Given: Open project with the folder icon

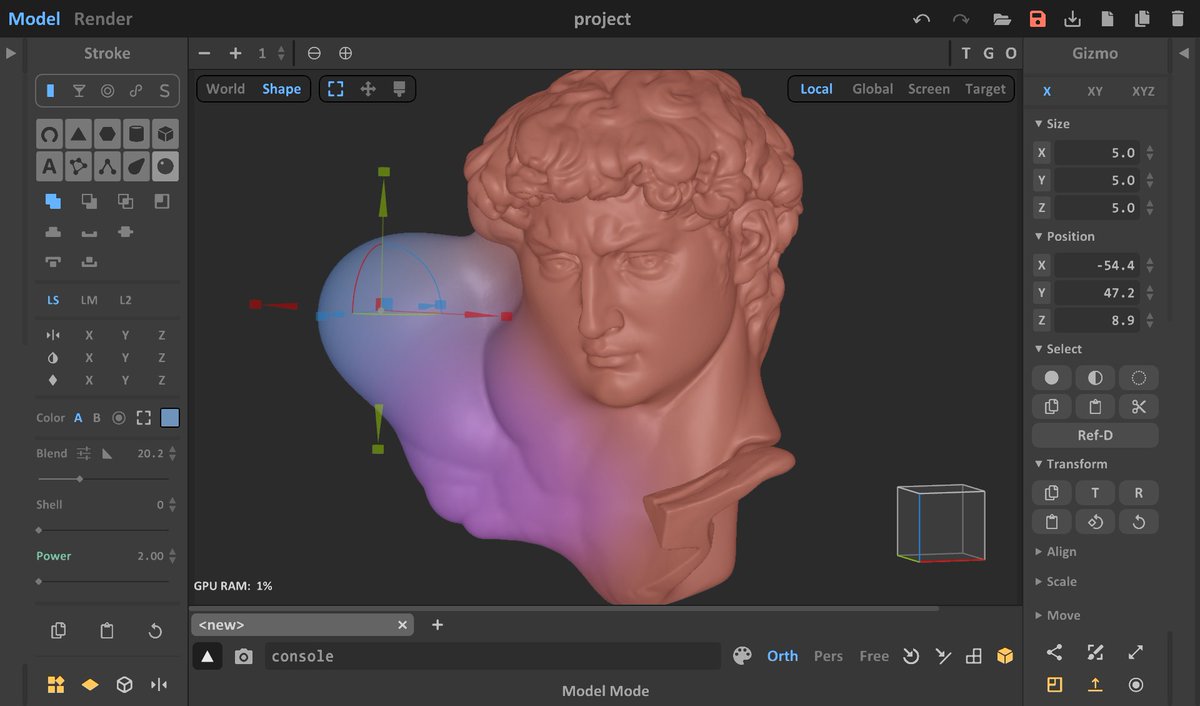Looking at the screenshot, I should pyautogui.click(x=1001, y=19).
